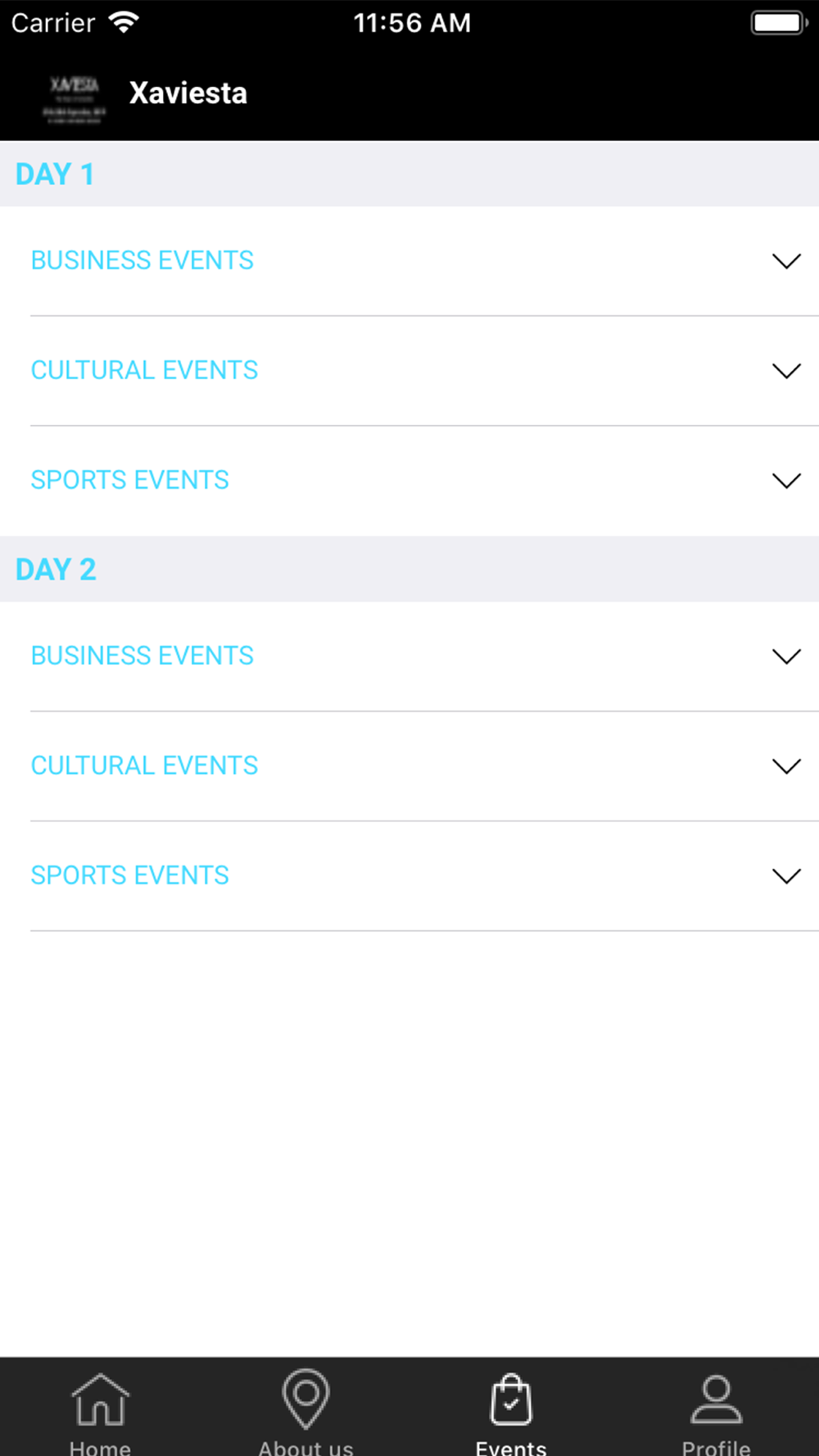Expand Day 2 Cultural Events chevron
Screen dimensions: 819x1456
(x=786, y=766)
